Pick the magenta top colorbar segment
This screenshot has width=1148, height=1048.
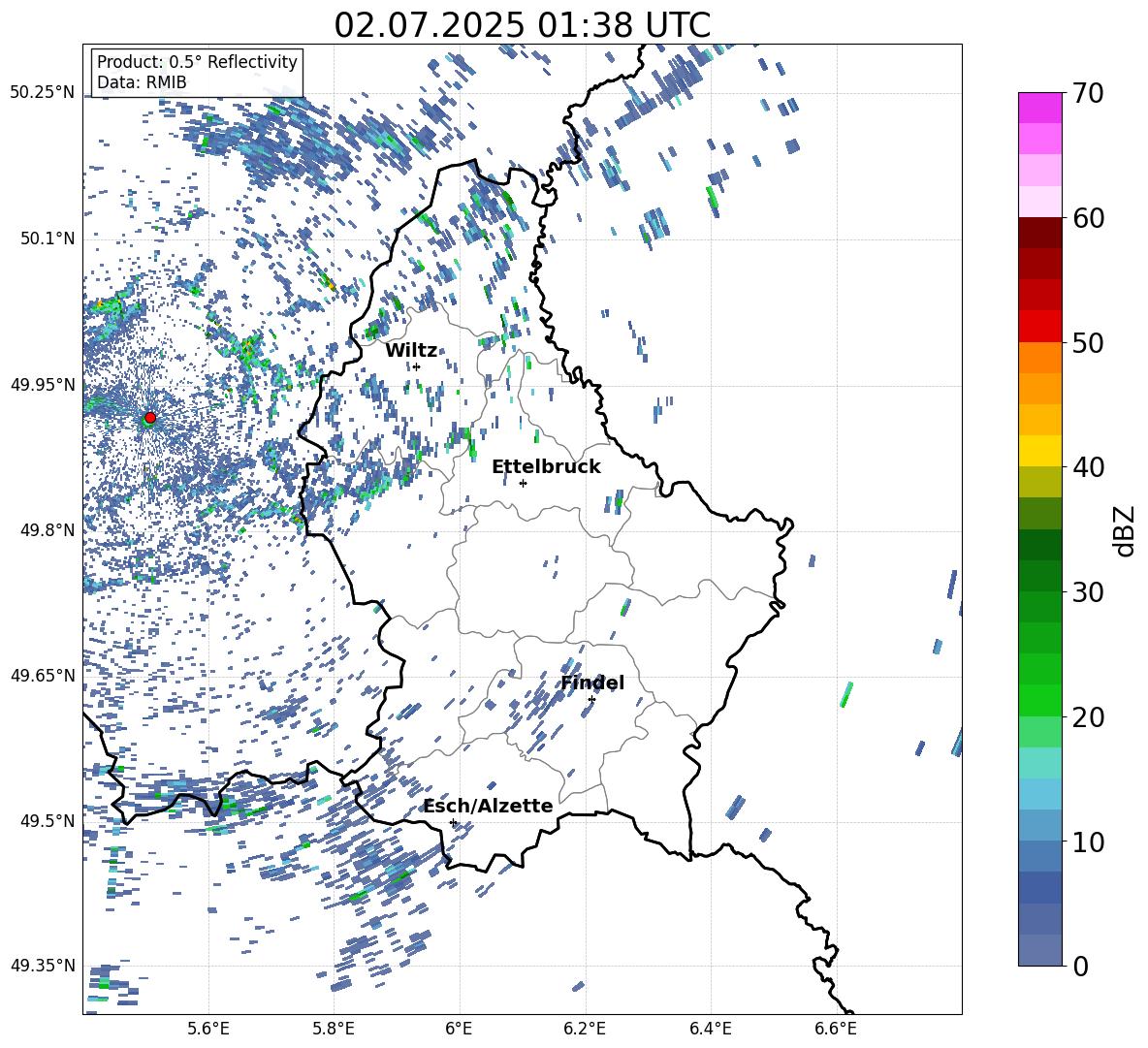[1040, 108]
